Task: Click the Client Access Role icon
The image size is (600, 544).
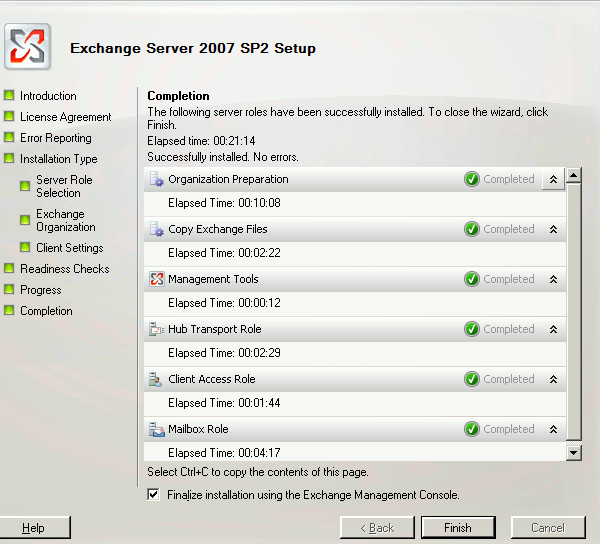Action: (x=155, y=379)
